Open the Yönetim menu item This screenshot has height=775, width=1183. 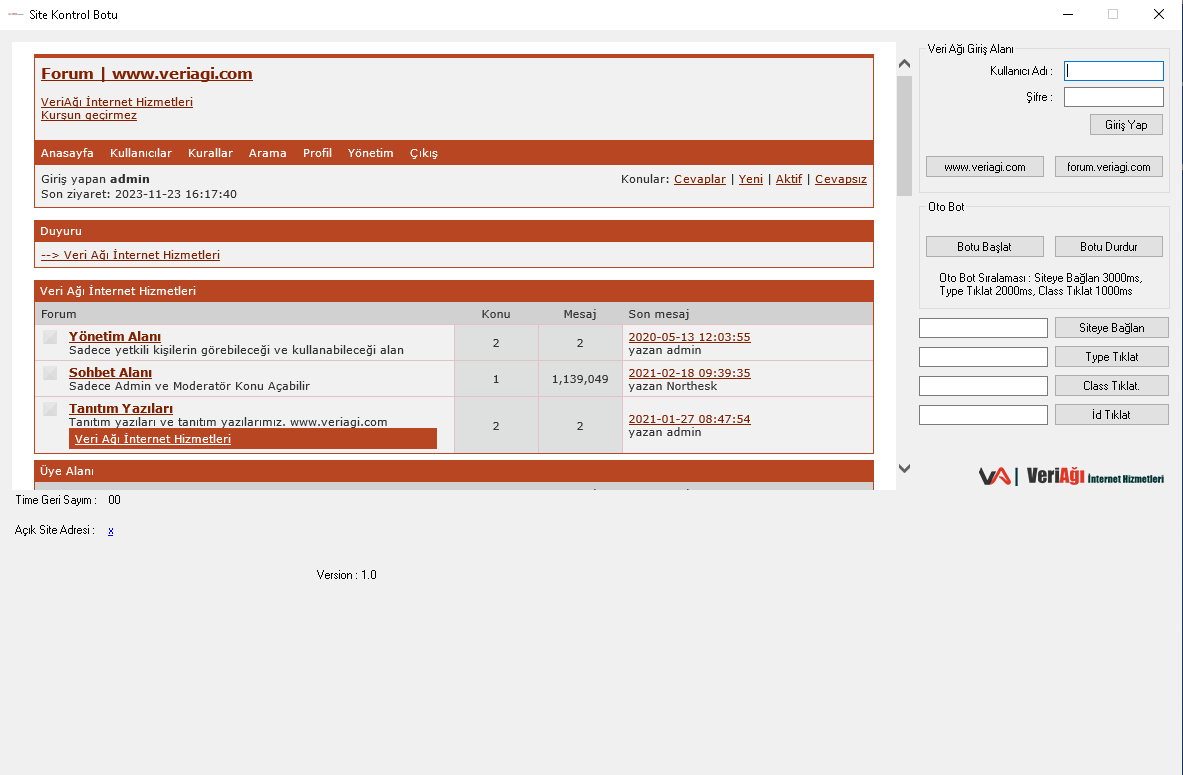(x=370, y=153)
